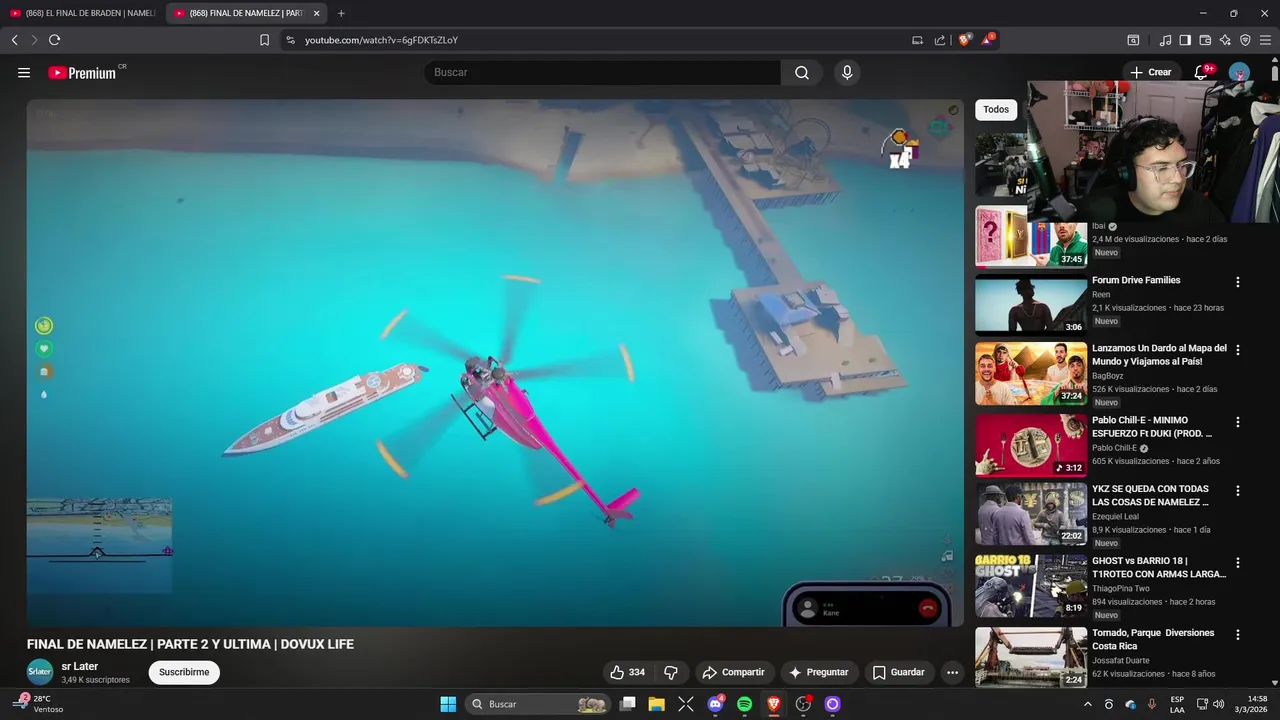Open Brave main menu hamburger
This screenshot has height=720, width=1280.
[1265, 40]
